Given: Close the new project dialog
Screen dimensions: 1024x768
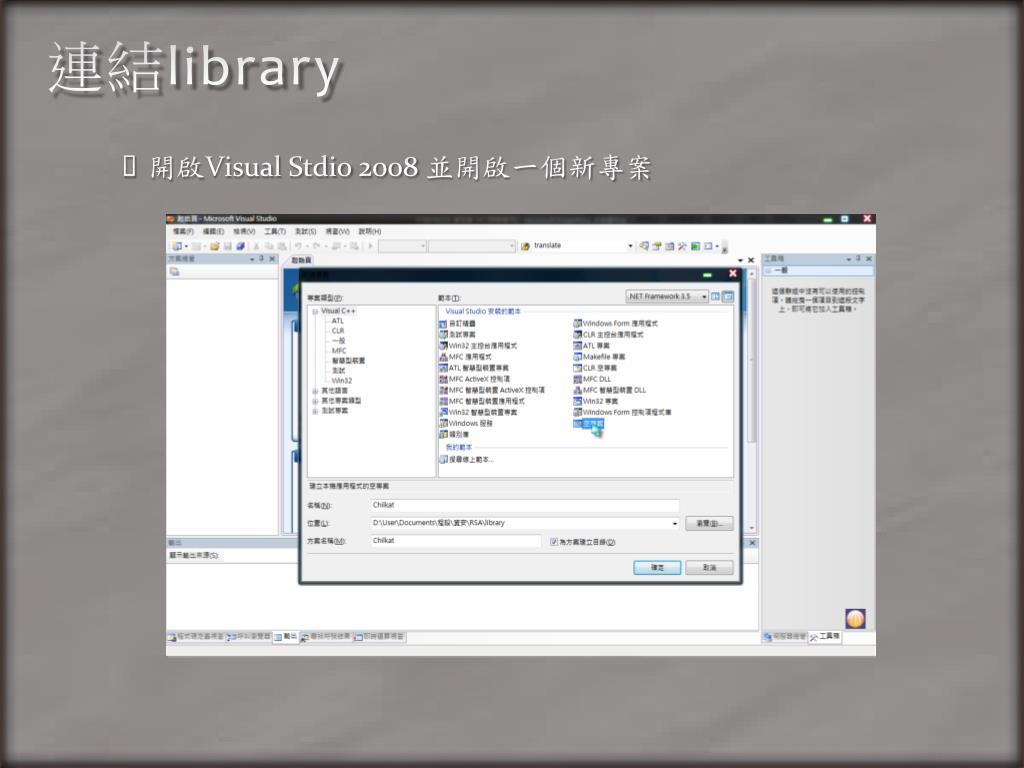Looking at the screenshot, I should tap(733, 274).
